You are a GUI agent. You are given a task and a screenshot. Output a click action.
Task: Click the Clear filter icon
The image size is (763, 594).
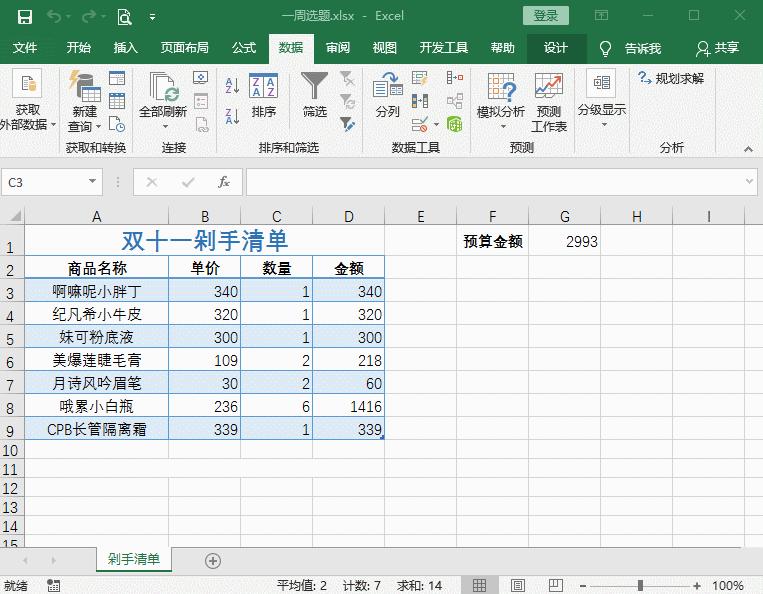click(x=347, y=78)
